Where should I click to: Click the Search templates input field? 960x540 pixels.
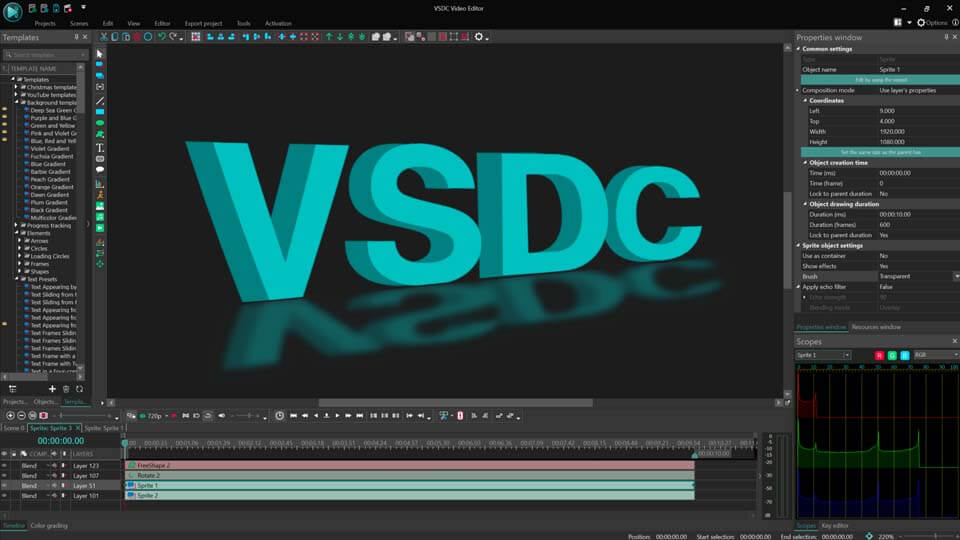point(45,54)
